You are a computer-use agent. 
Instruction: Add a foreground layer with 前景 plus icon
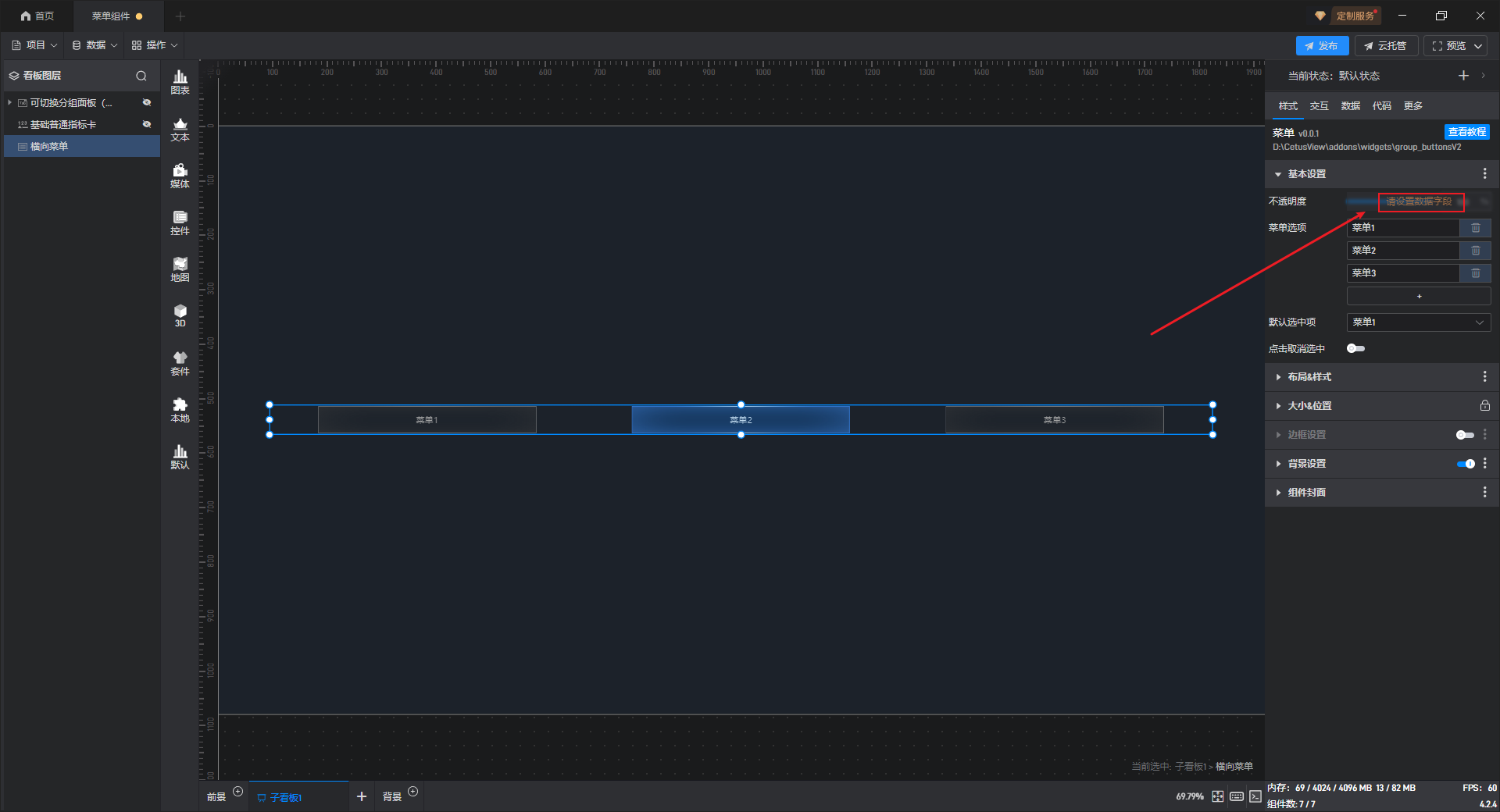[x=238, y=792]
